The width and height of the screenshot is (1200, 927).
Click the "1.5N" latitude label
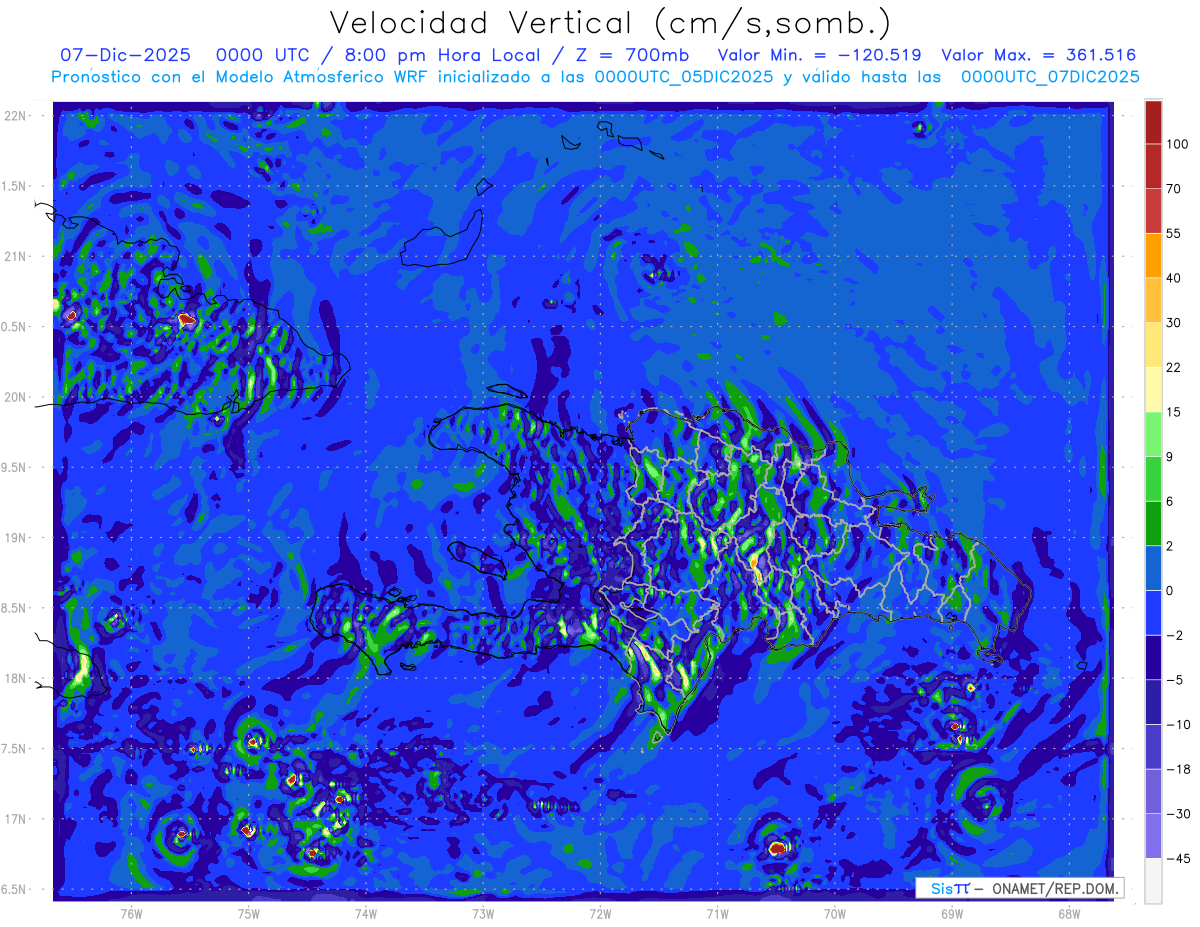(15, 187)
